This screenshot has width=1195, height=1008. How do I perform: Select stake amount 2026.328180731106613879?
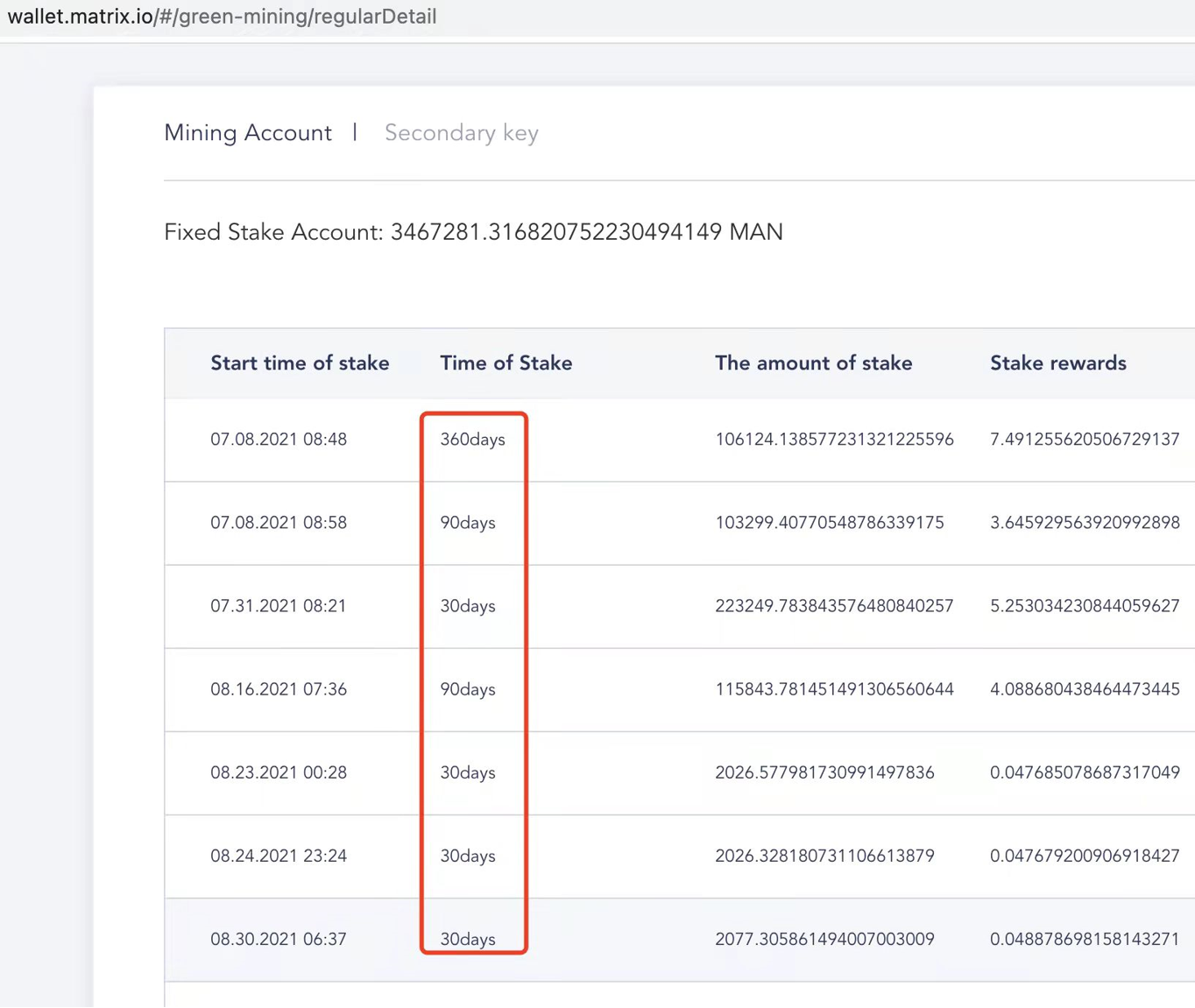824,856
